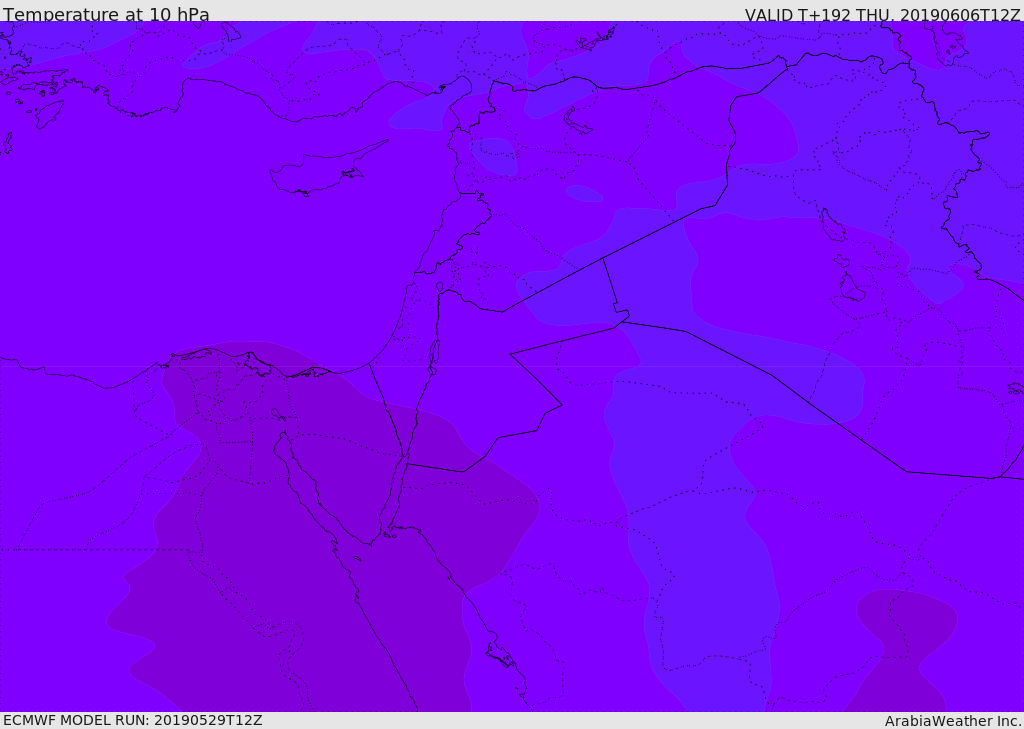
Task: Click the 'VALID T+192 THU. 20190606T12Z' label
Action: click(x=882, y=14)
